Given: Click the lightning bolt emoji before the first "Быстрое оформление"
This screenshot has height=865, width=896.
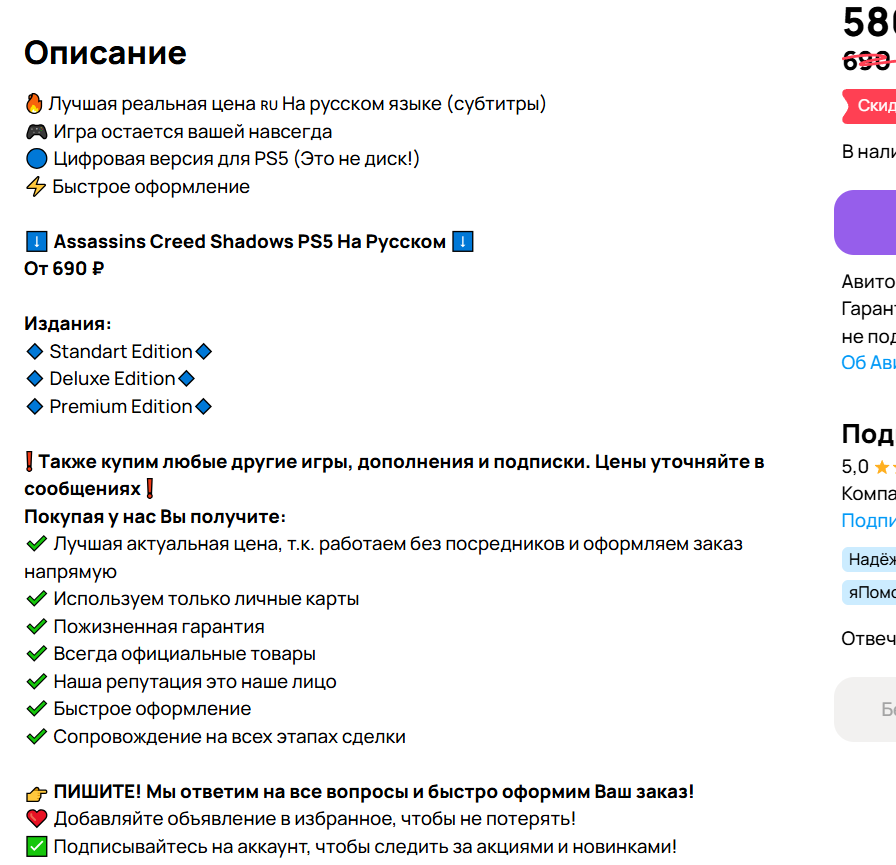Looking at the screenshot, I should 36,187.
